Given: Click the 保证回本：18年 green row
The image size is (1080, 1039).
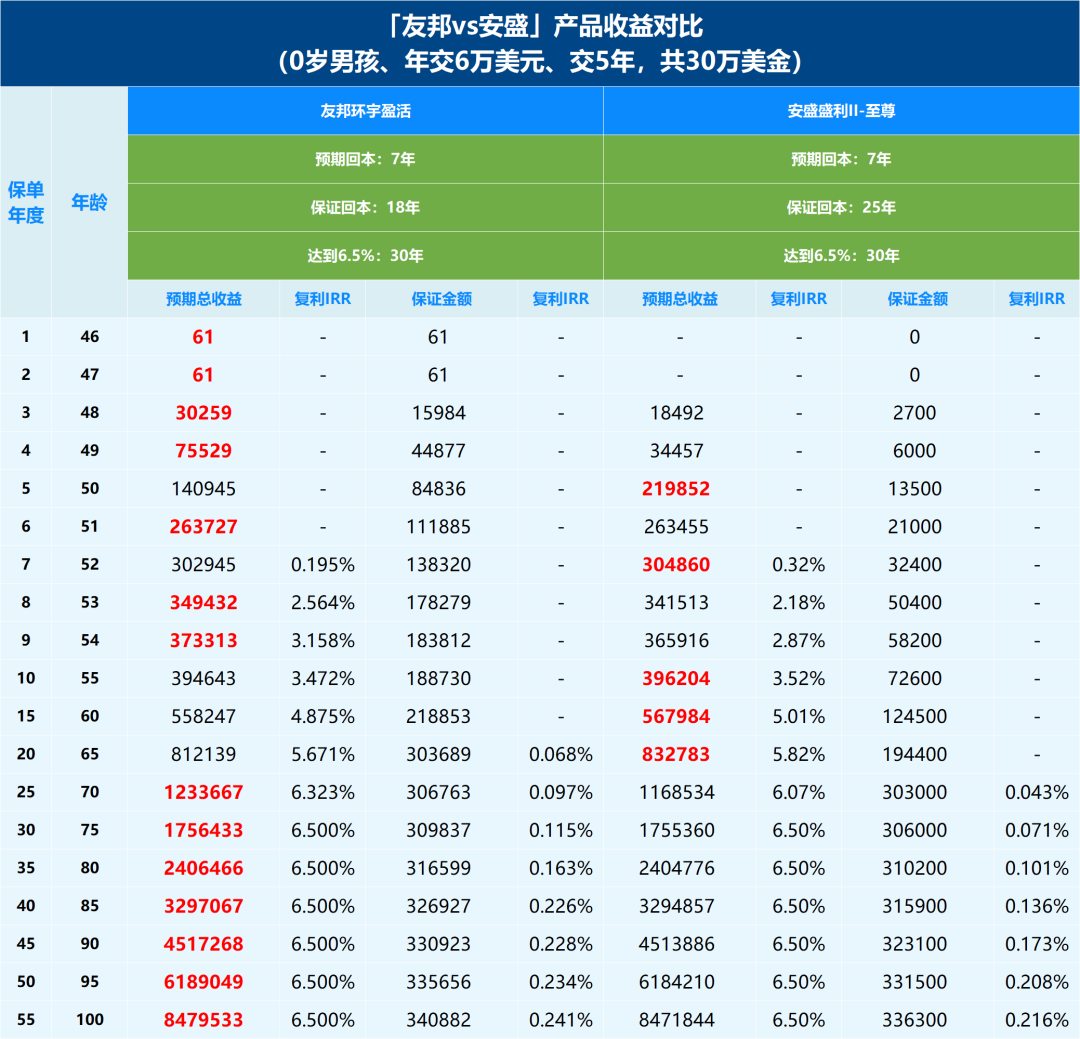Looking at the screenshot, I should point(365,208).
